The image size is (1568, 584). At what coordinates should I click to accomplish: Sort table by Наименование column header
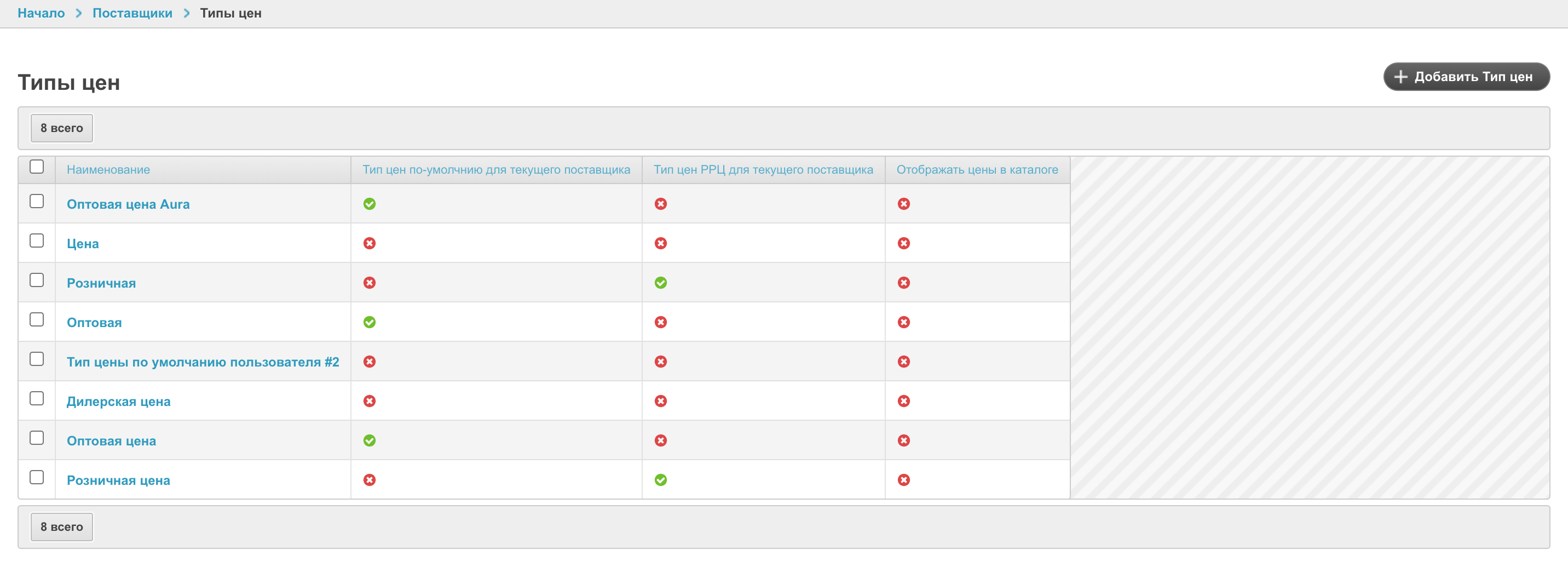[108, 170]
